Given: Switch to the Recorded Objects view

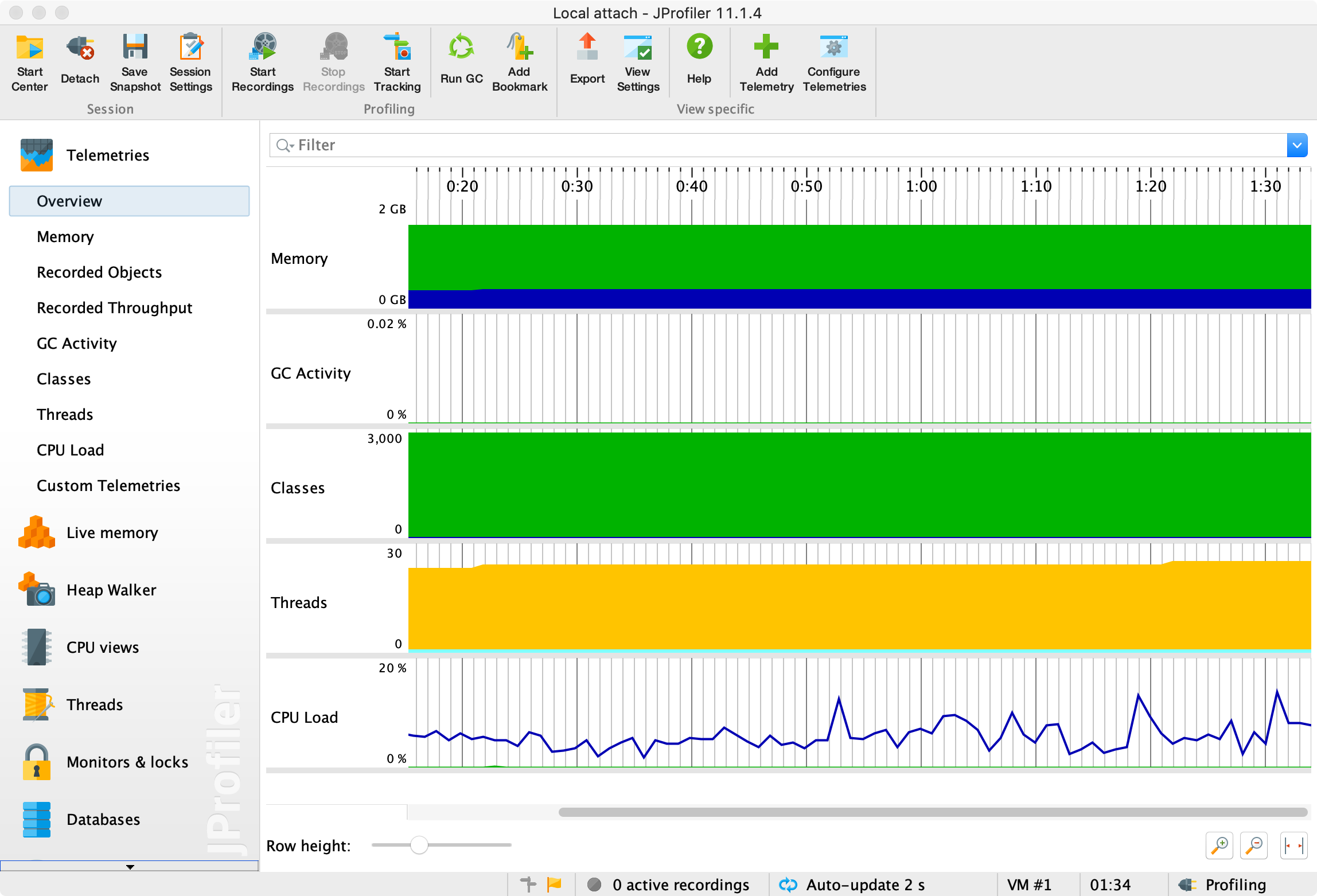Looking at the screenshot, I should [99, 272].
